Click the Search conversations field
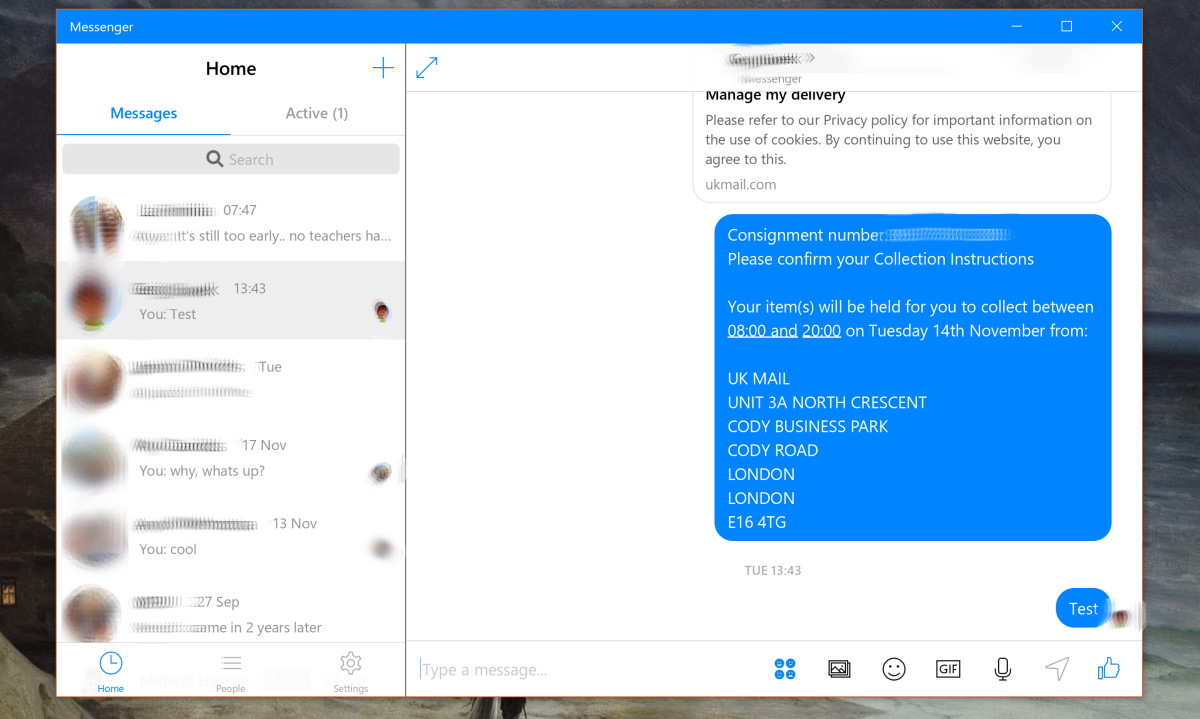Image resolution: width=1200 pixels, height=719 pixels. pyautogui.click(x=231, y=159)
